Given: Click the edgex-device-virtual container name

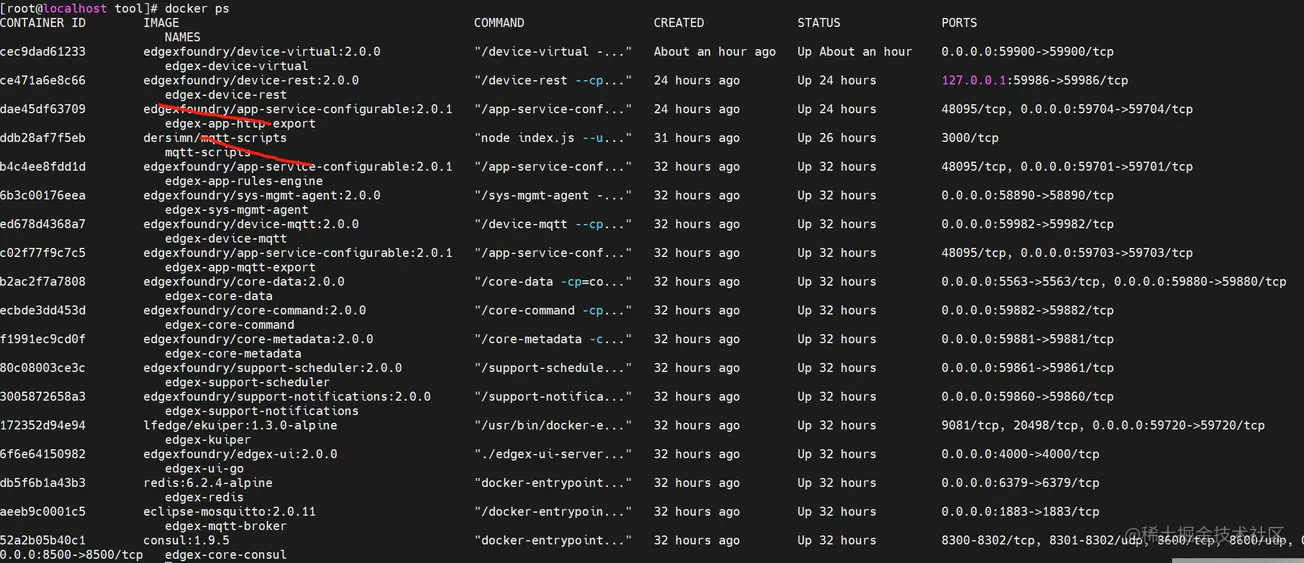Looking at the screenshot, I should pos(236,66).
